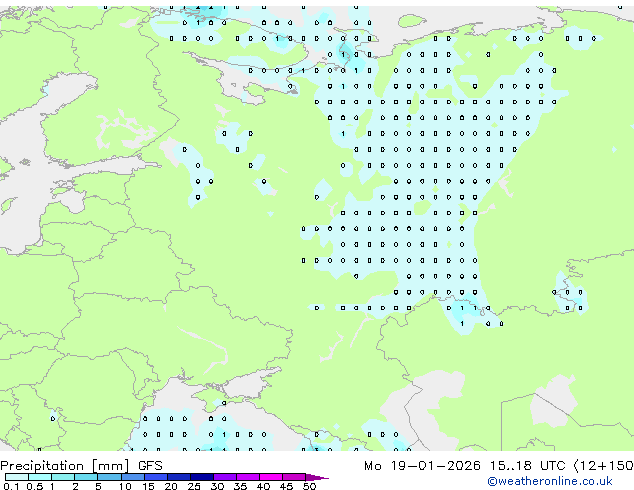This screenshot has width=634, height=490.
Task: Click the 'Mo 19-01-2026' forecast date
Action: click(x=422, y=466)
